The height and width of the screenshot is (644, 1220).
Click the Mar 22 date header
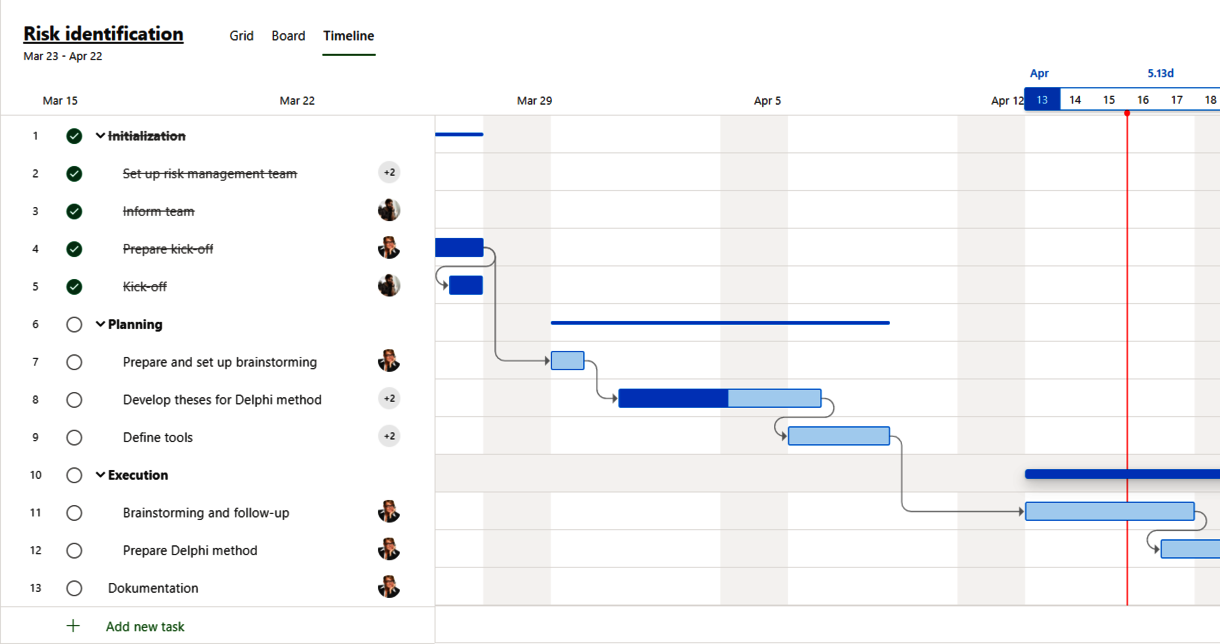click(297, 101)
